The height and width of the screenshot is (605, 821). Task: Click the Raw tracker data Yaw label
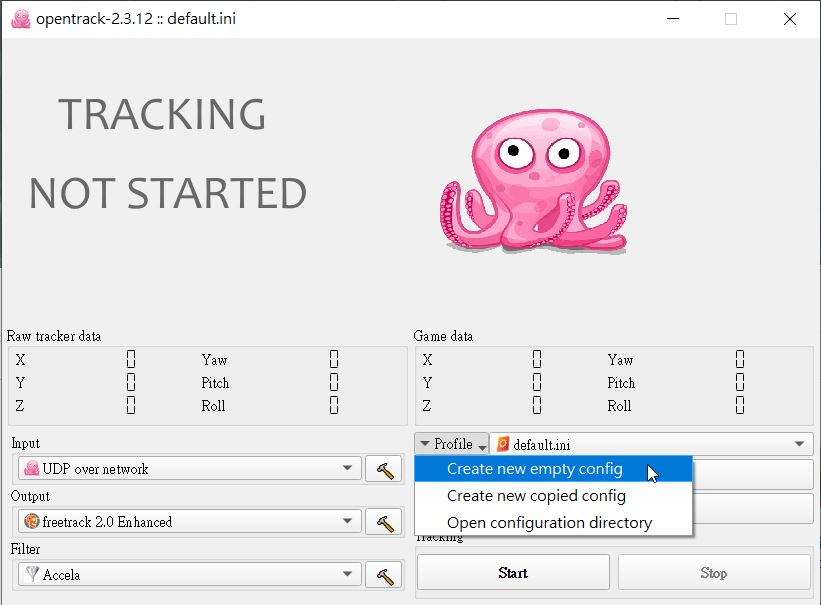215,360
